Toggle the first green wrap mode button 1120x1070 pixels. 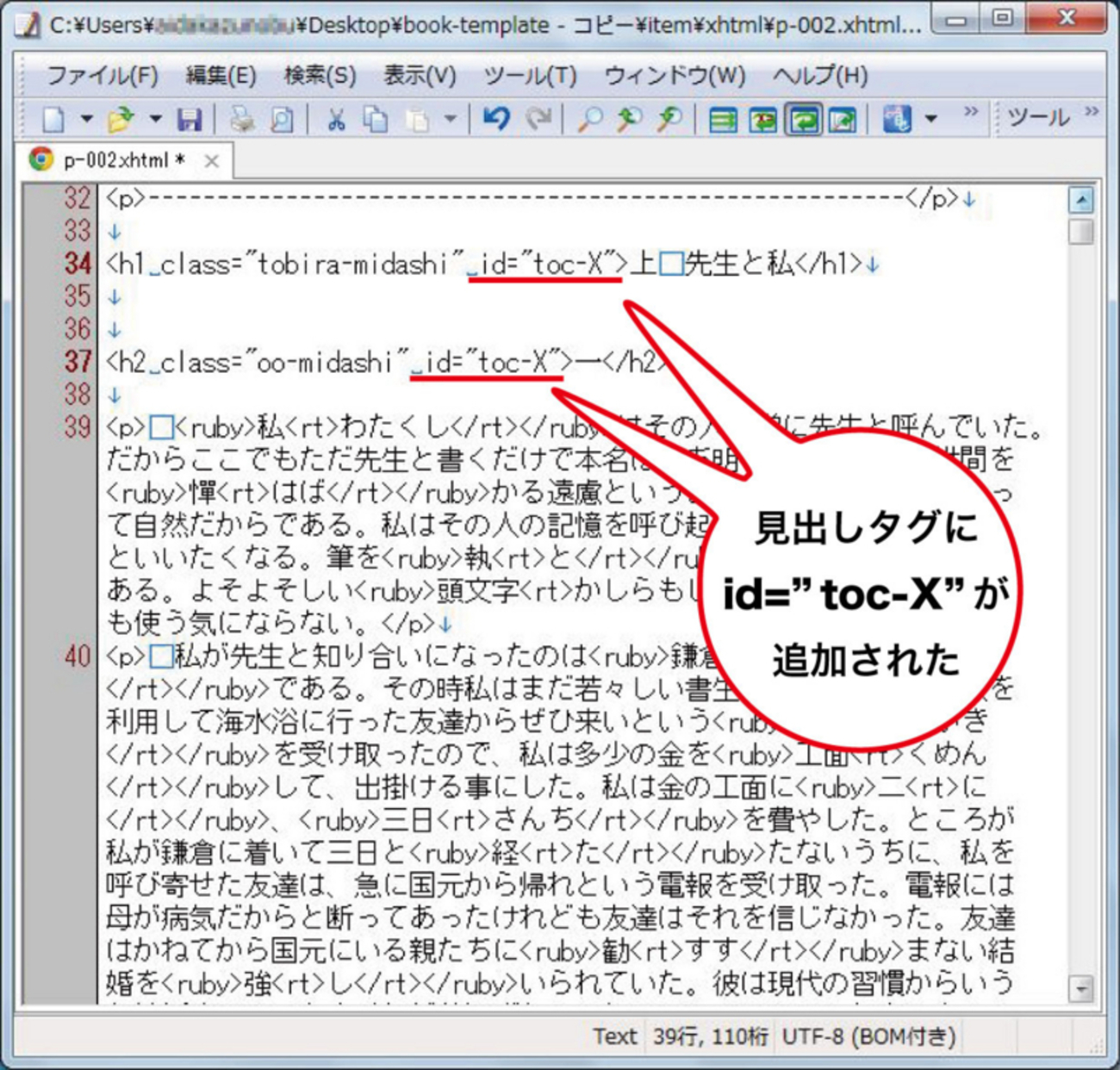point(723,119)
